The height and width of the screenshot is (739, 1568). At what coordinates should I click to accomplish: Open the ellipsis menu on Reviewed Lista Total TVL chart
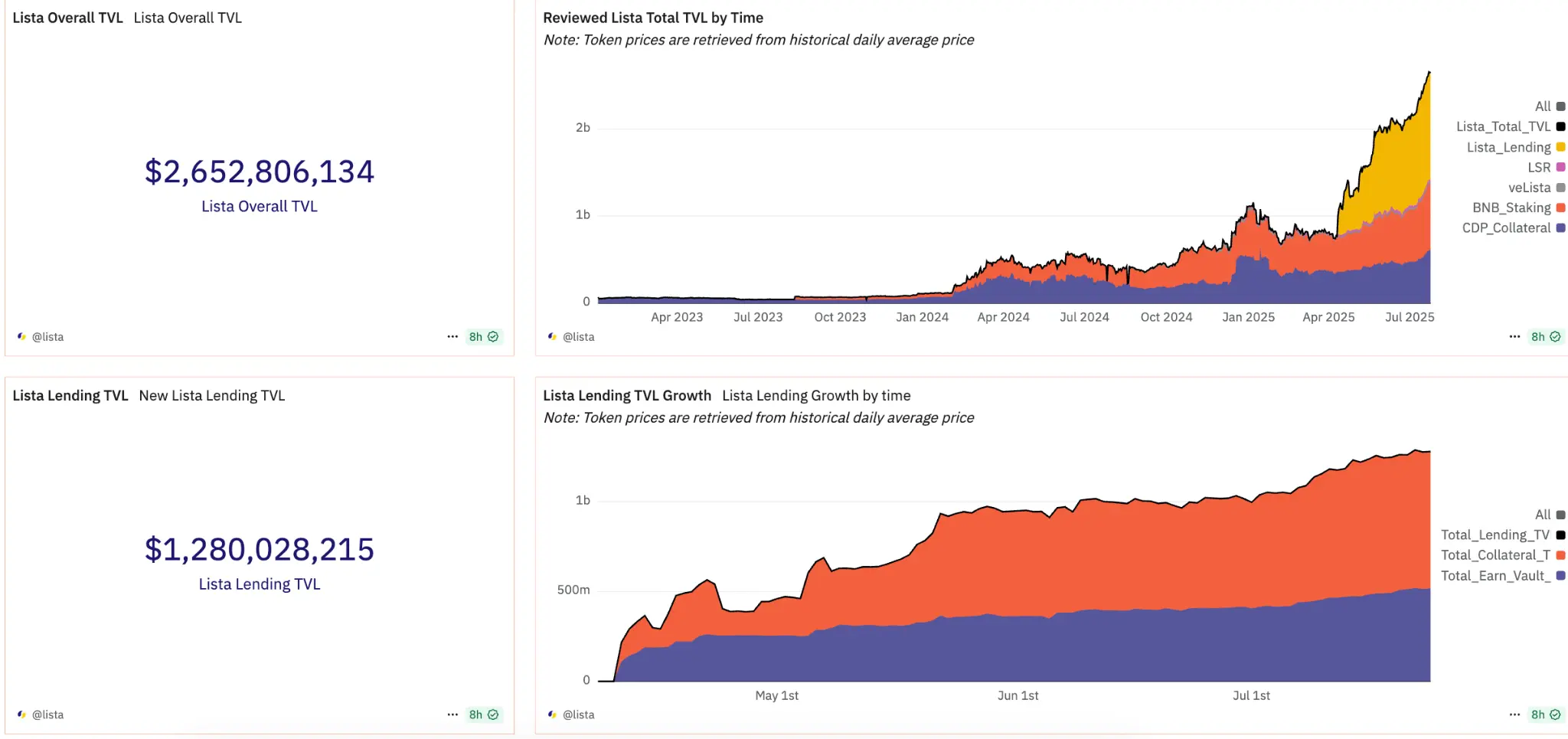(x=1515, y=336)
